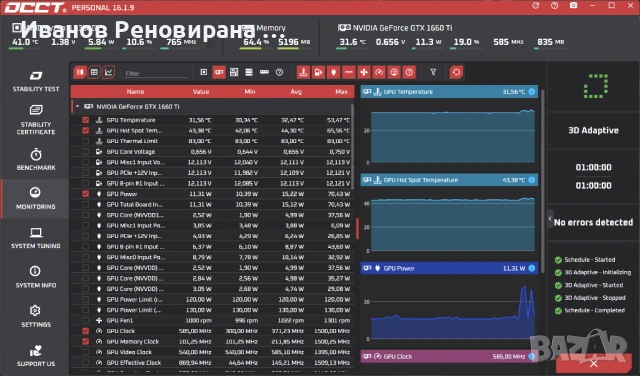Sort the table by the Value column
This screenshot has width=640, height=376.
tap(201, 91)
